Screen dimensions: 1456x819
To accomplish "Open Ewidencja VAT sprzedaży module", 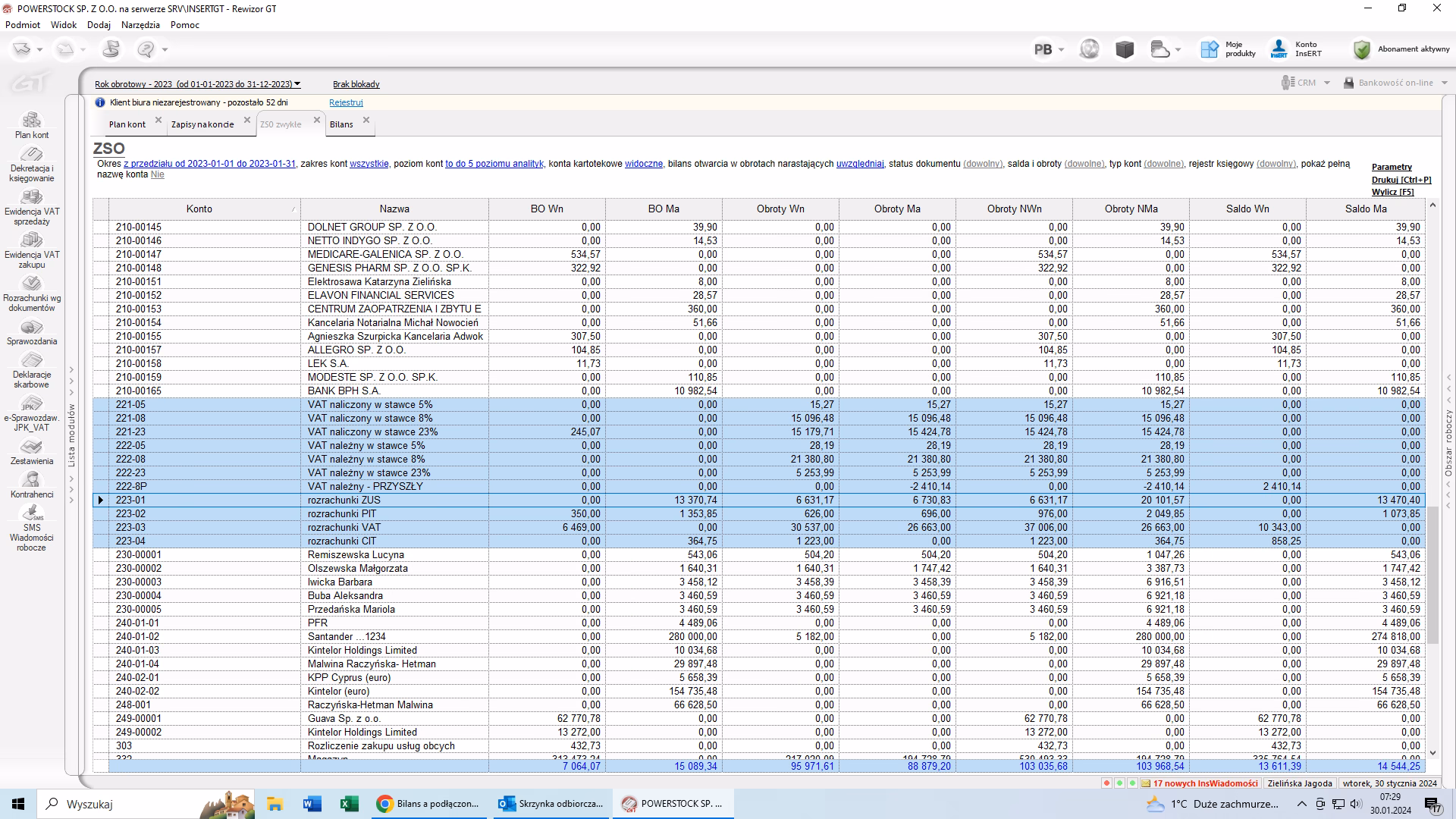I will click(32, 209).
